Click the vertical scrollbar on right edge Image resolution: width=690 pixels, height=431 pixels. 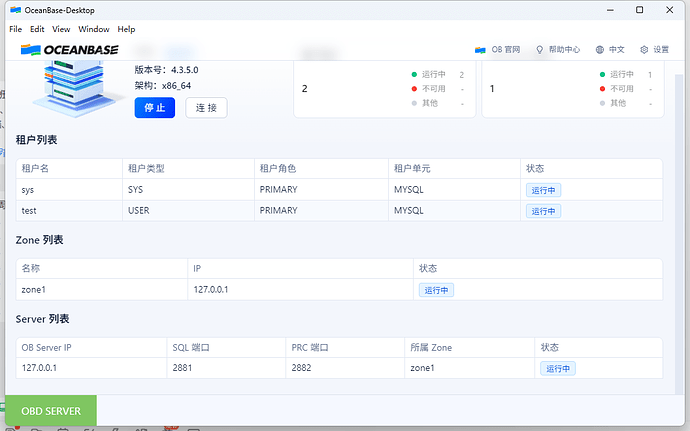coord(679,233)
